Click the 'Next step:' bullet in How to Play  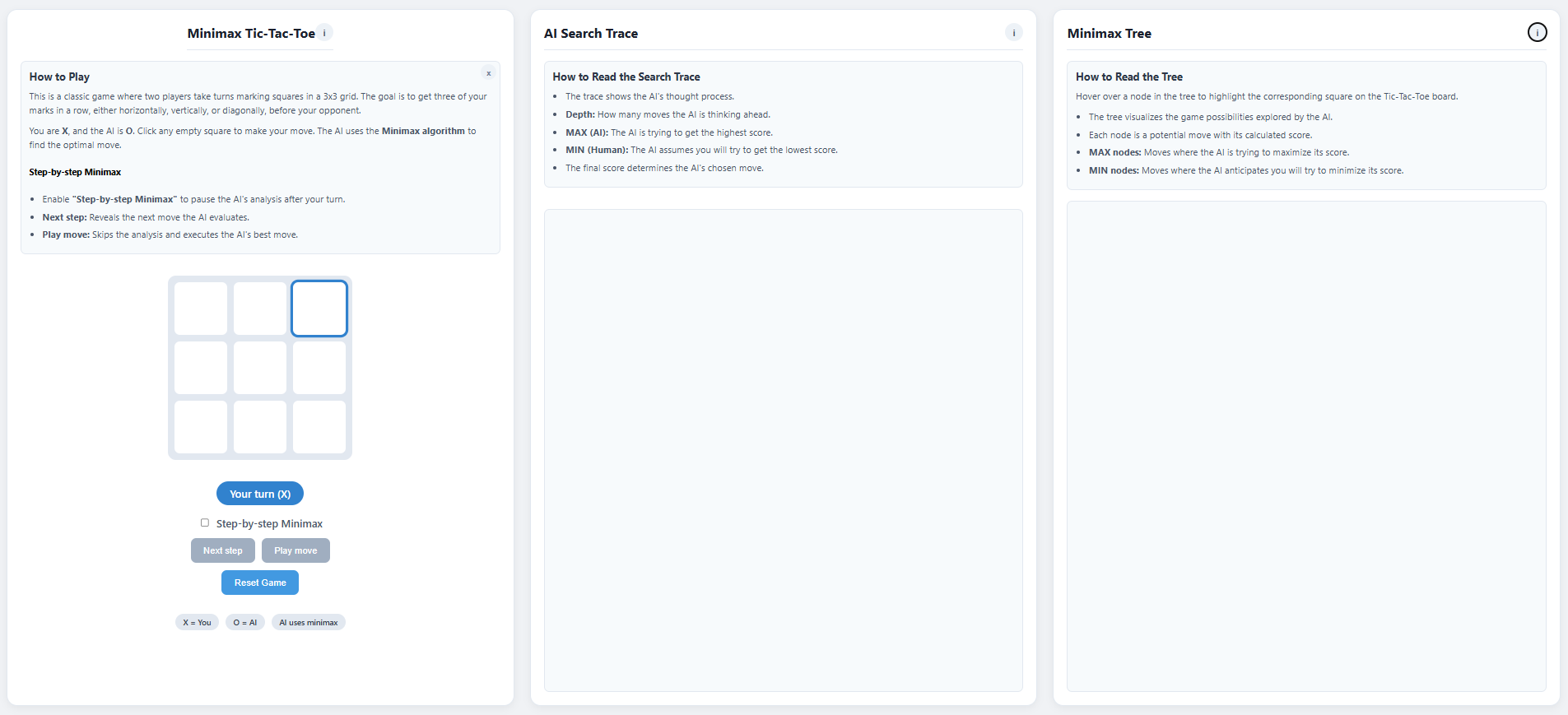(x=146, y=217)
